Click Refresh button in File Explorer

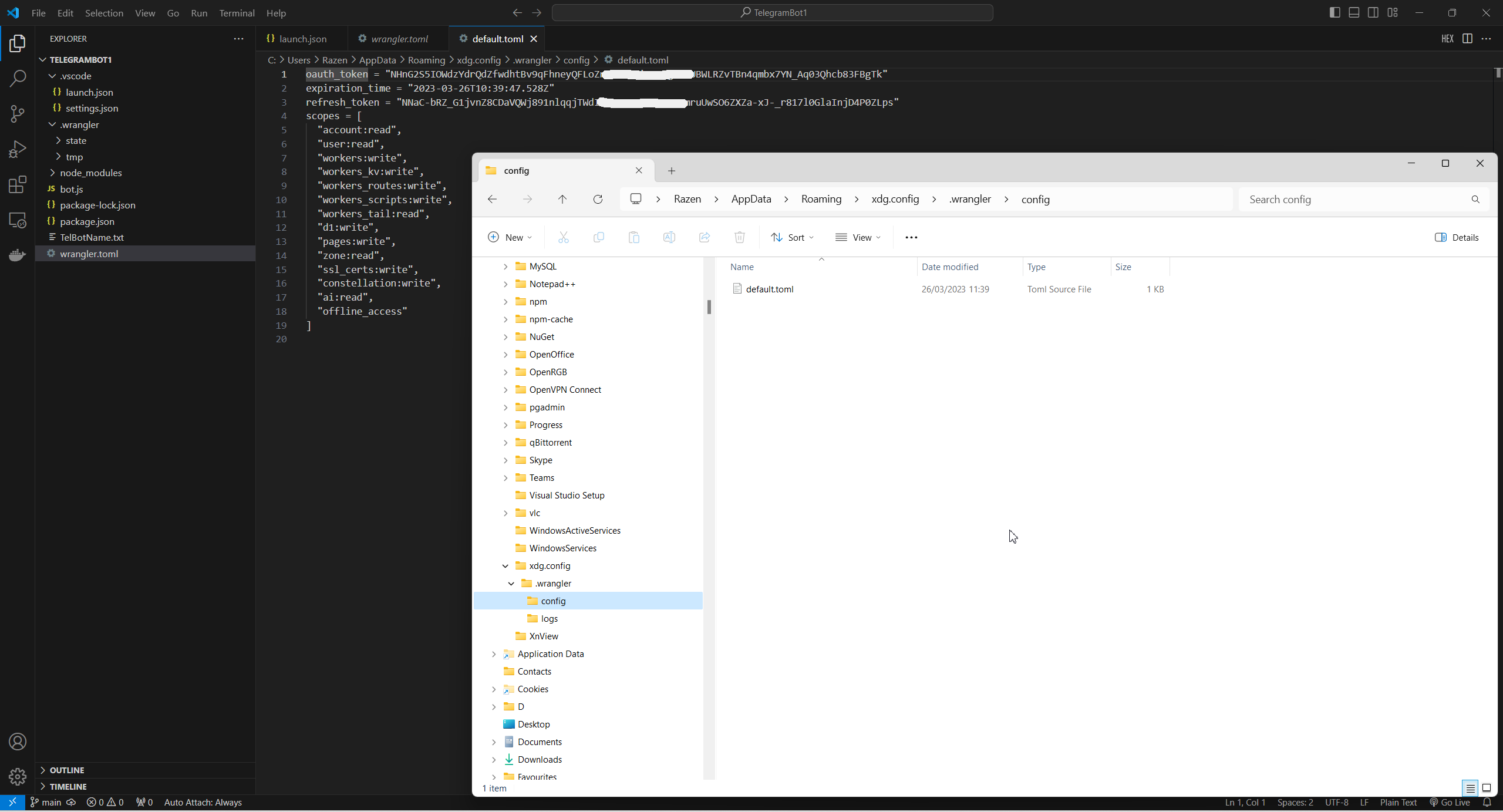click(x=598, y=200)
